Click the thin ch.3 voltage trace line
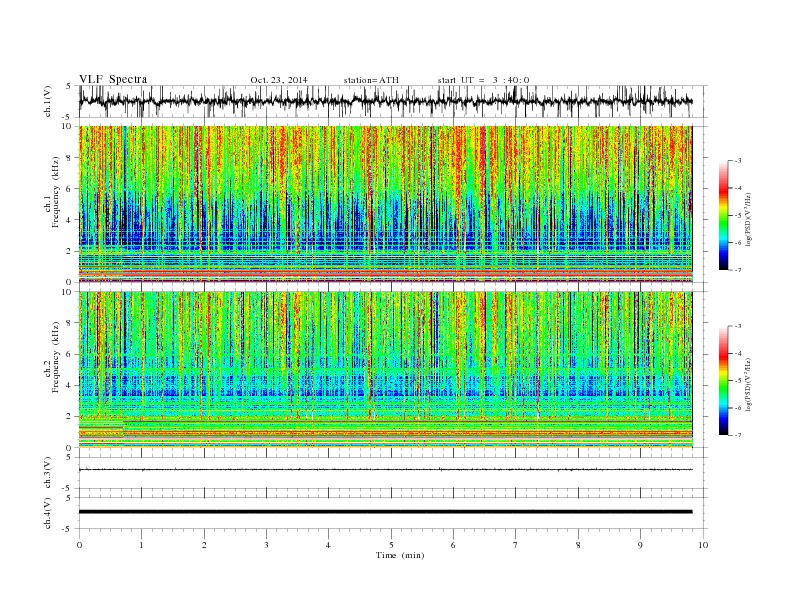 tap(385, 470)
